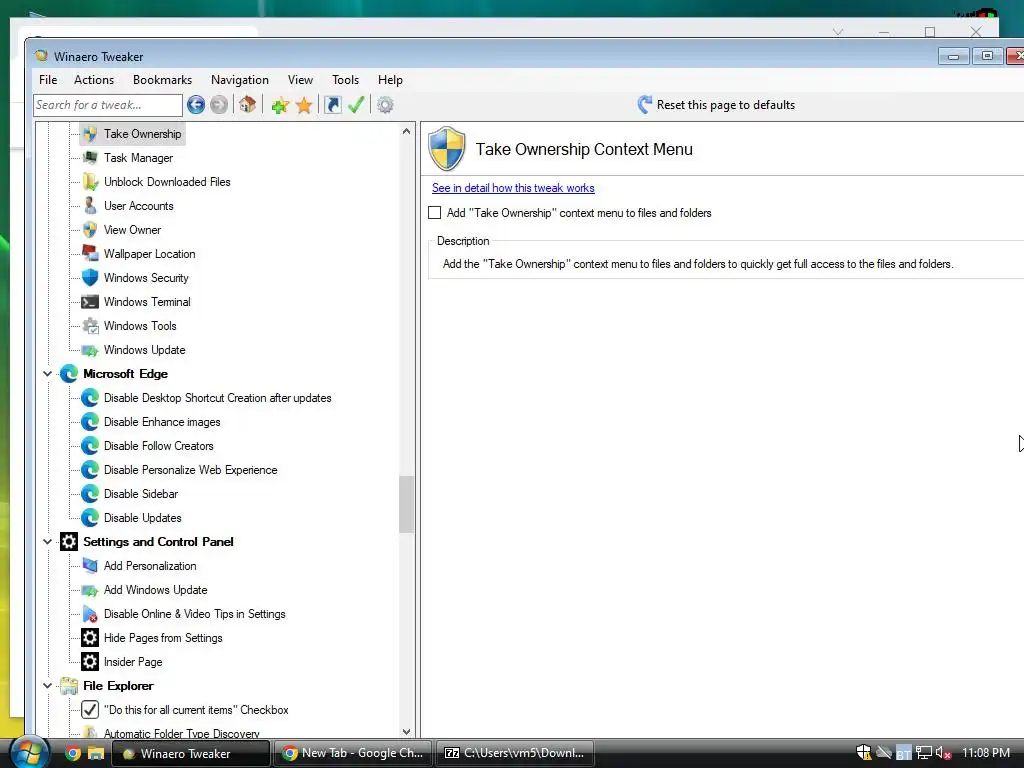Click the network tray icon
The image size is (1024, 768).
923,753
